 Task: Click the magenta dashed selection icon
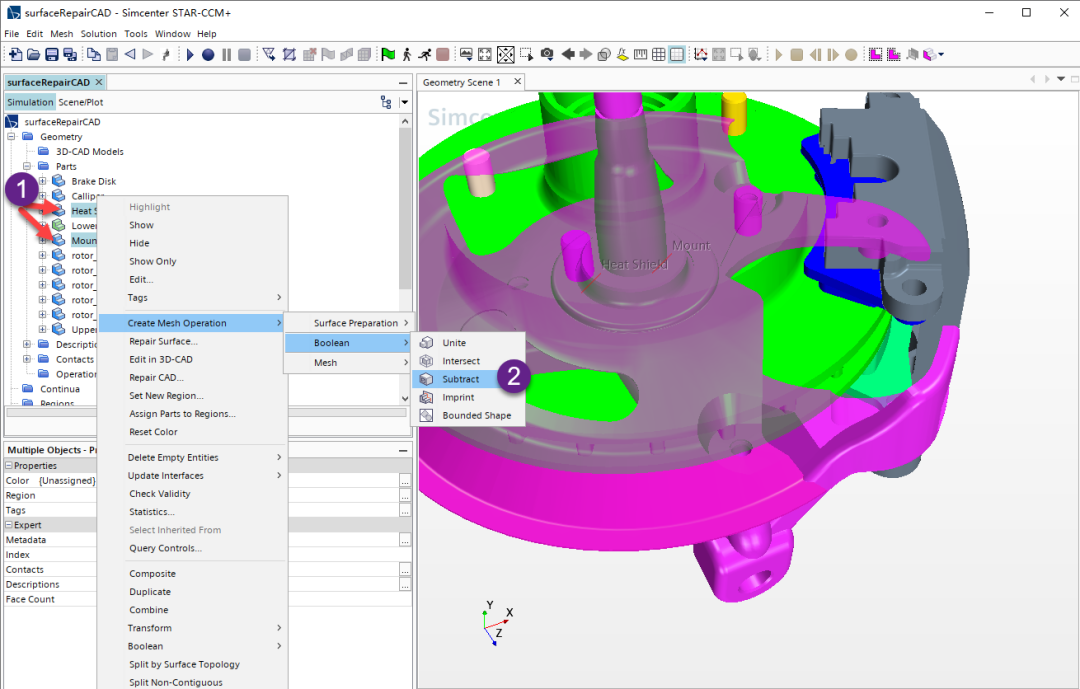coord(875,54)
